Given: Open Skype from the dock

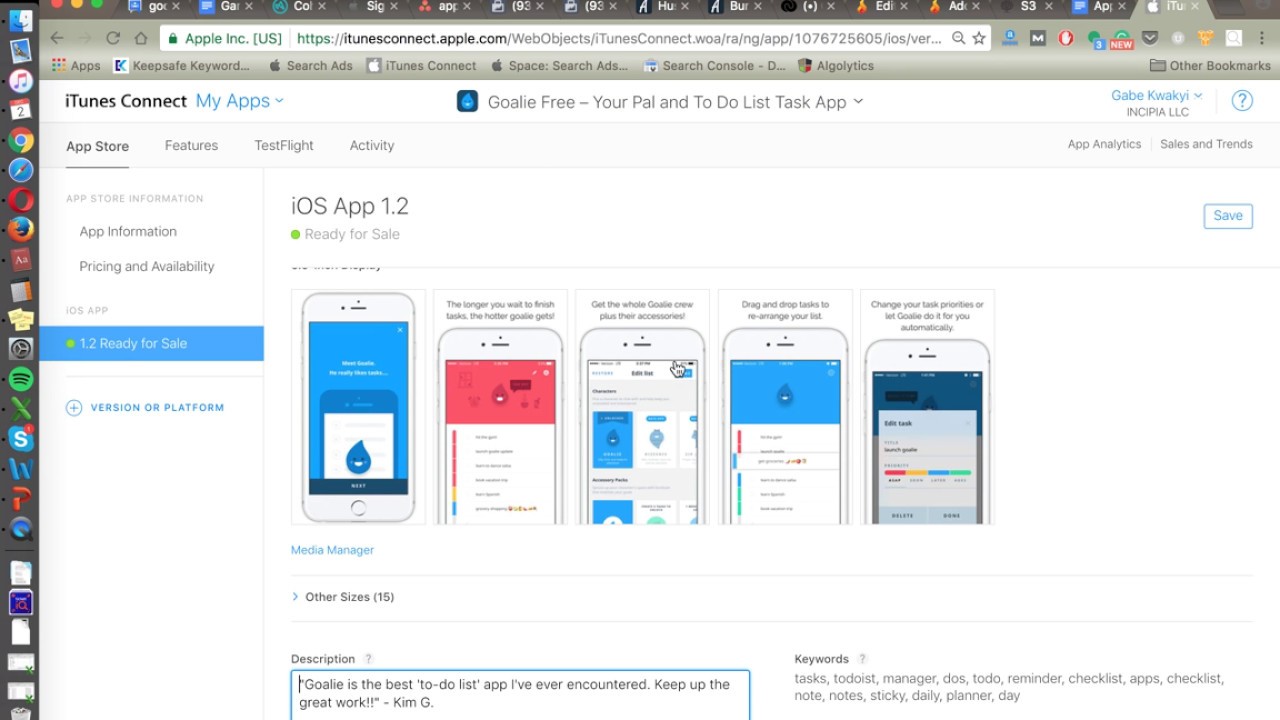Looking at the screenshot, I should tap(20, 438).
